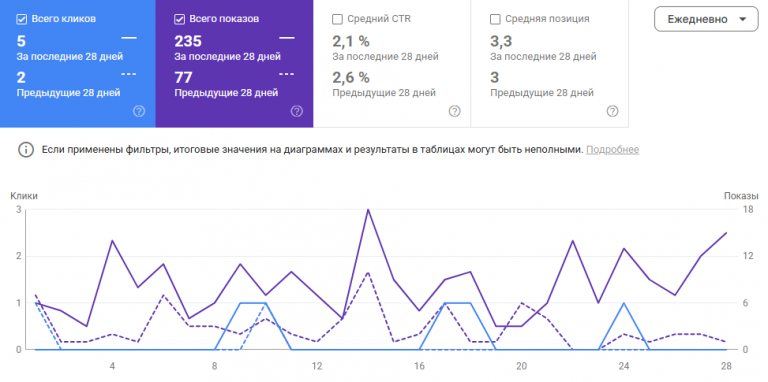Click the value 235 impressions
Image resolution: width=768 pixels, height=382 pixels.
click(188, 41)
